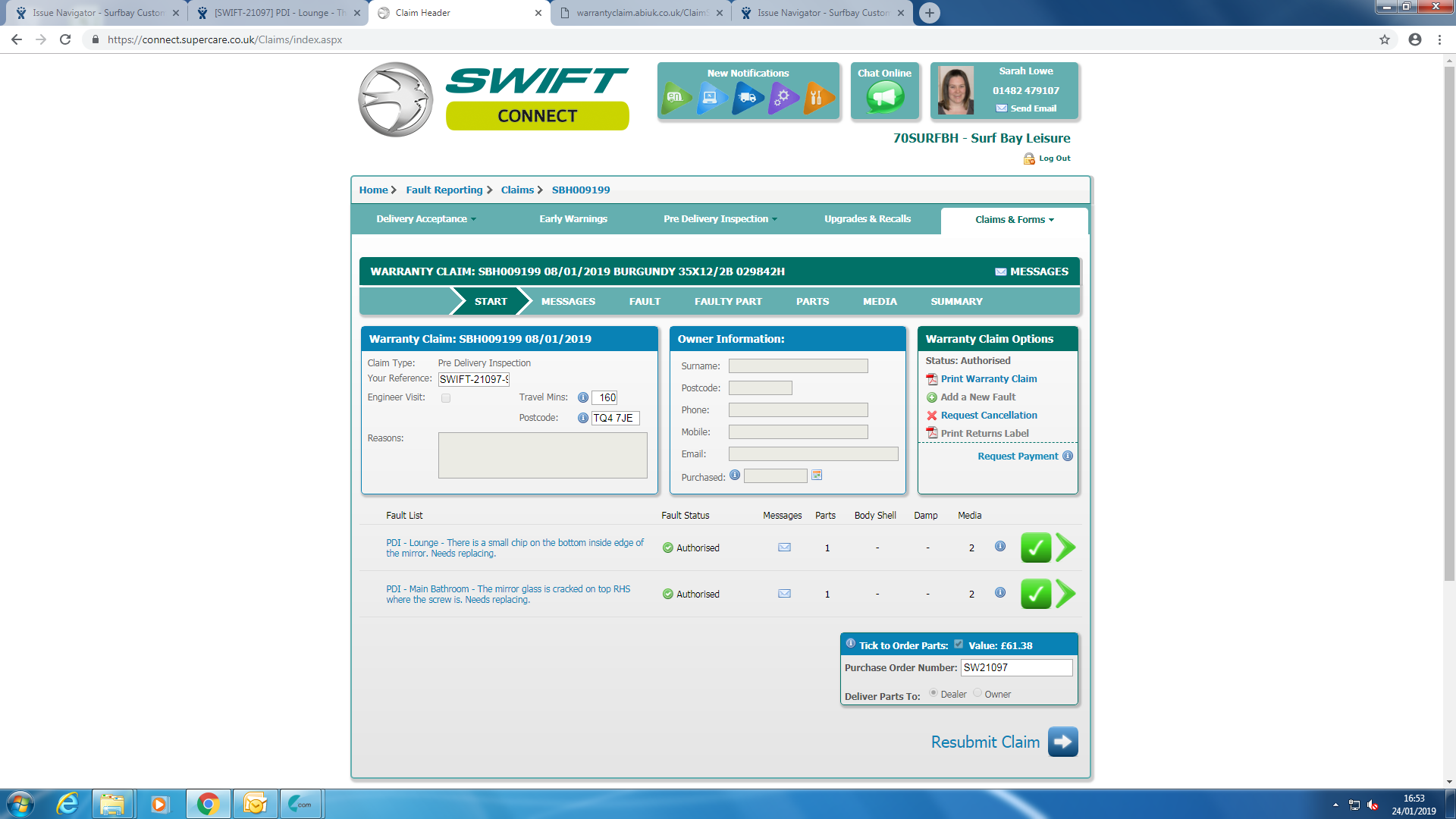The image size is (1456, 819).
Task: Go to the FAULTY PART step tab
Action: pyautogui.click(x=728, y=302)
